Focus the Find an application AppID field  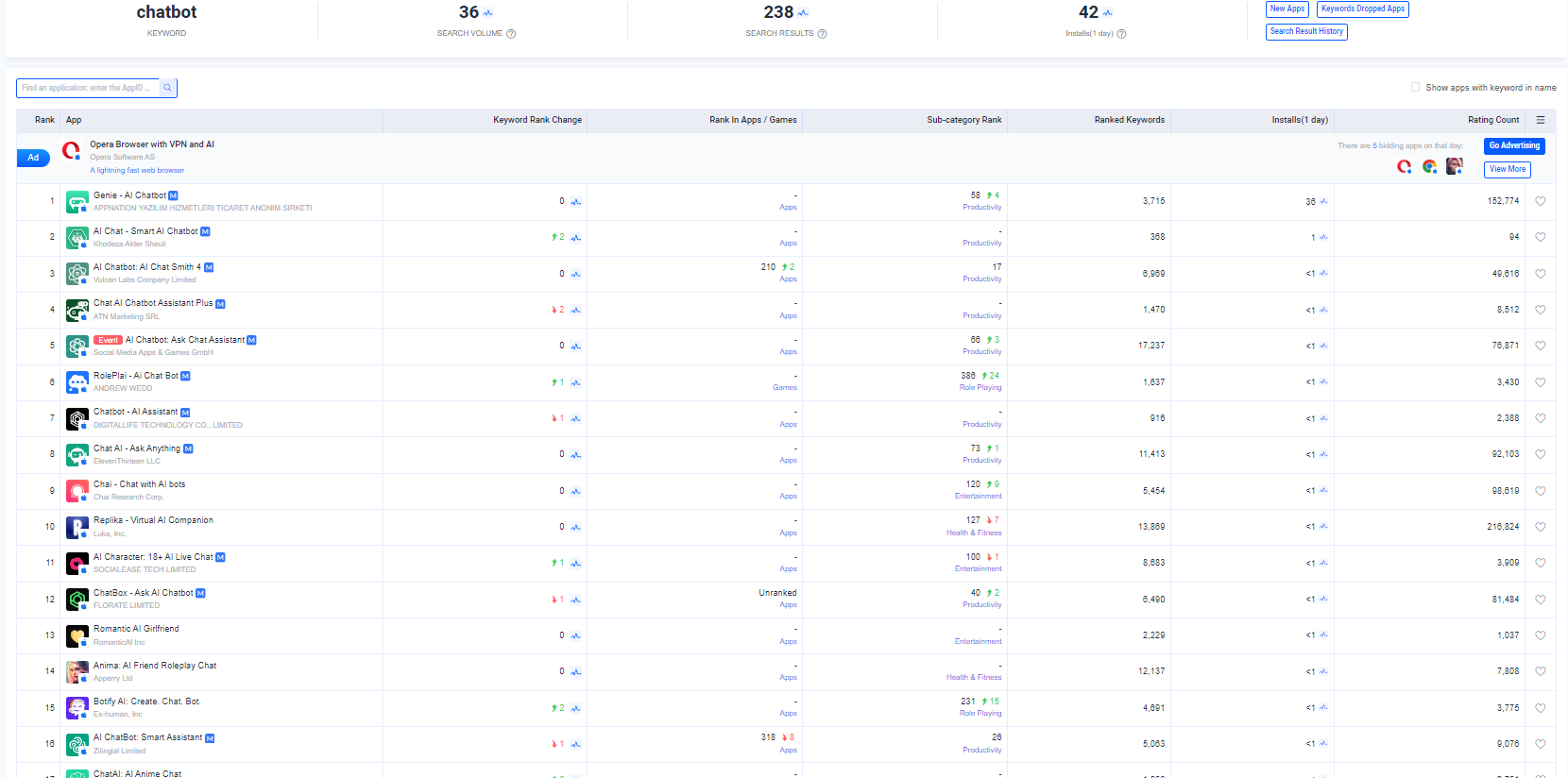point(88,88)
